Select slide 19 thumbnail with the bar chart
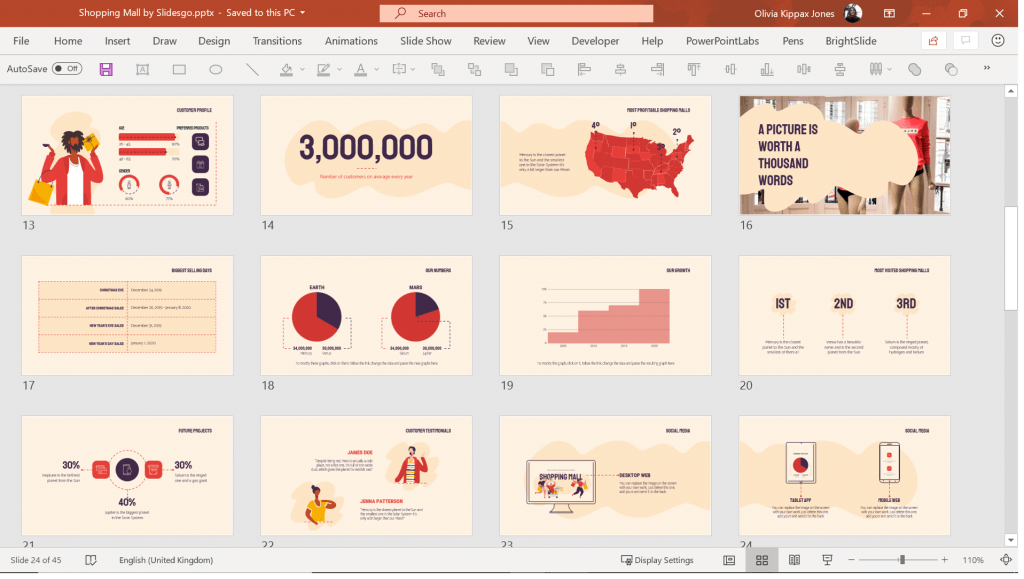The image size is (1024, 579). 605,315
